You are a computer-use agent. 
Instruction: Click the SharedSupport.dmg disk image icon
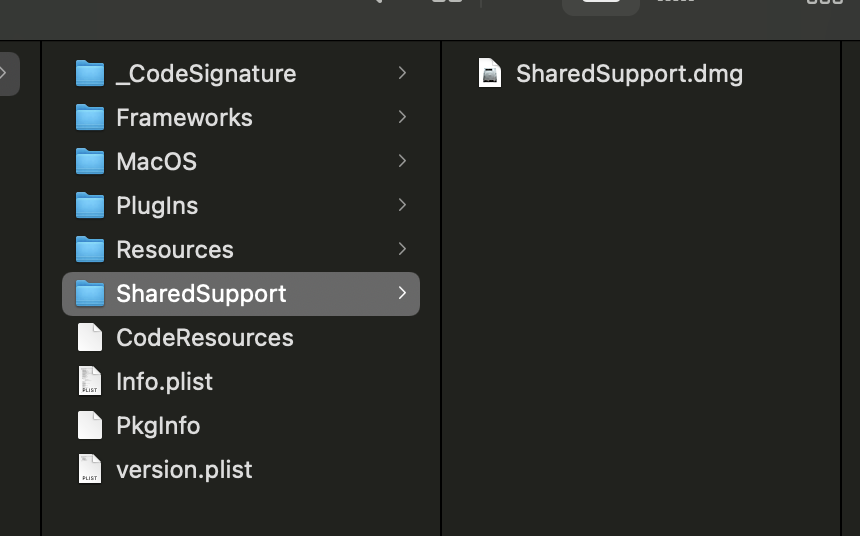pos(490,74)
